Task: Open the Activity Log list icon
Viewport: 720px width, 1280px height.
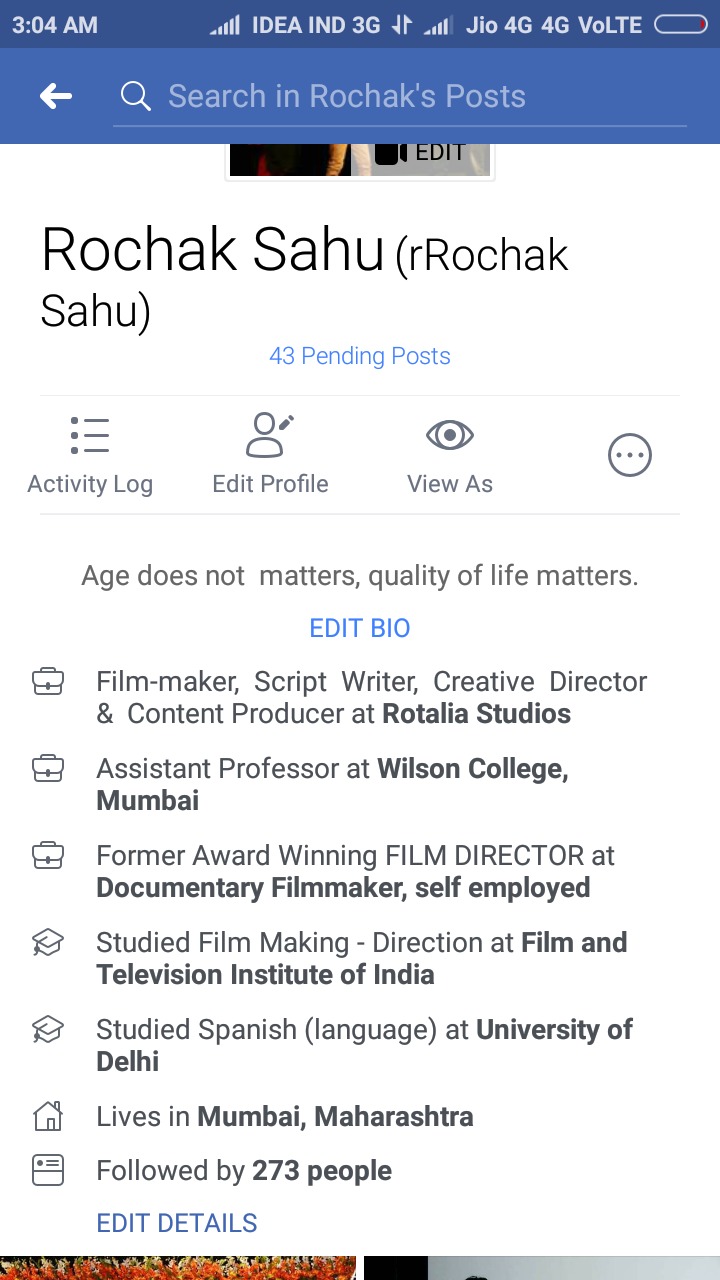Action: coord(90,436)
